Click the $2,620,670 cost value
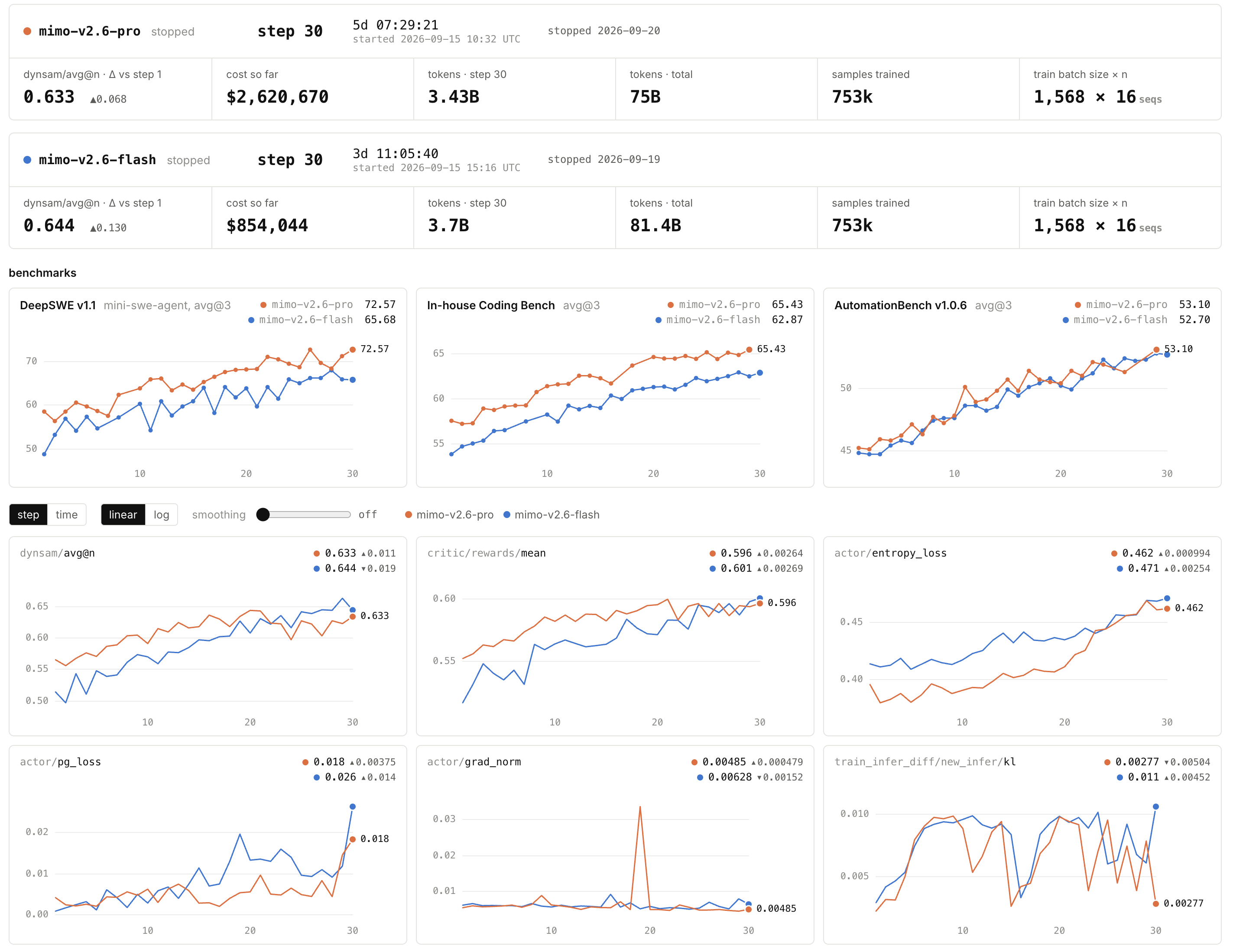This screenshot has width=1233, height=952. click(x=277, y=97)
